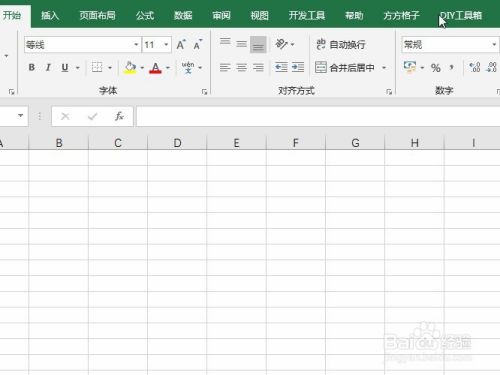The width and height of the screenshot is (500, 375).
Task: Toggle Italic formatting
Action: [x=48, y=68]
